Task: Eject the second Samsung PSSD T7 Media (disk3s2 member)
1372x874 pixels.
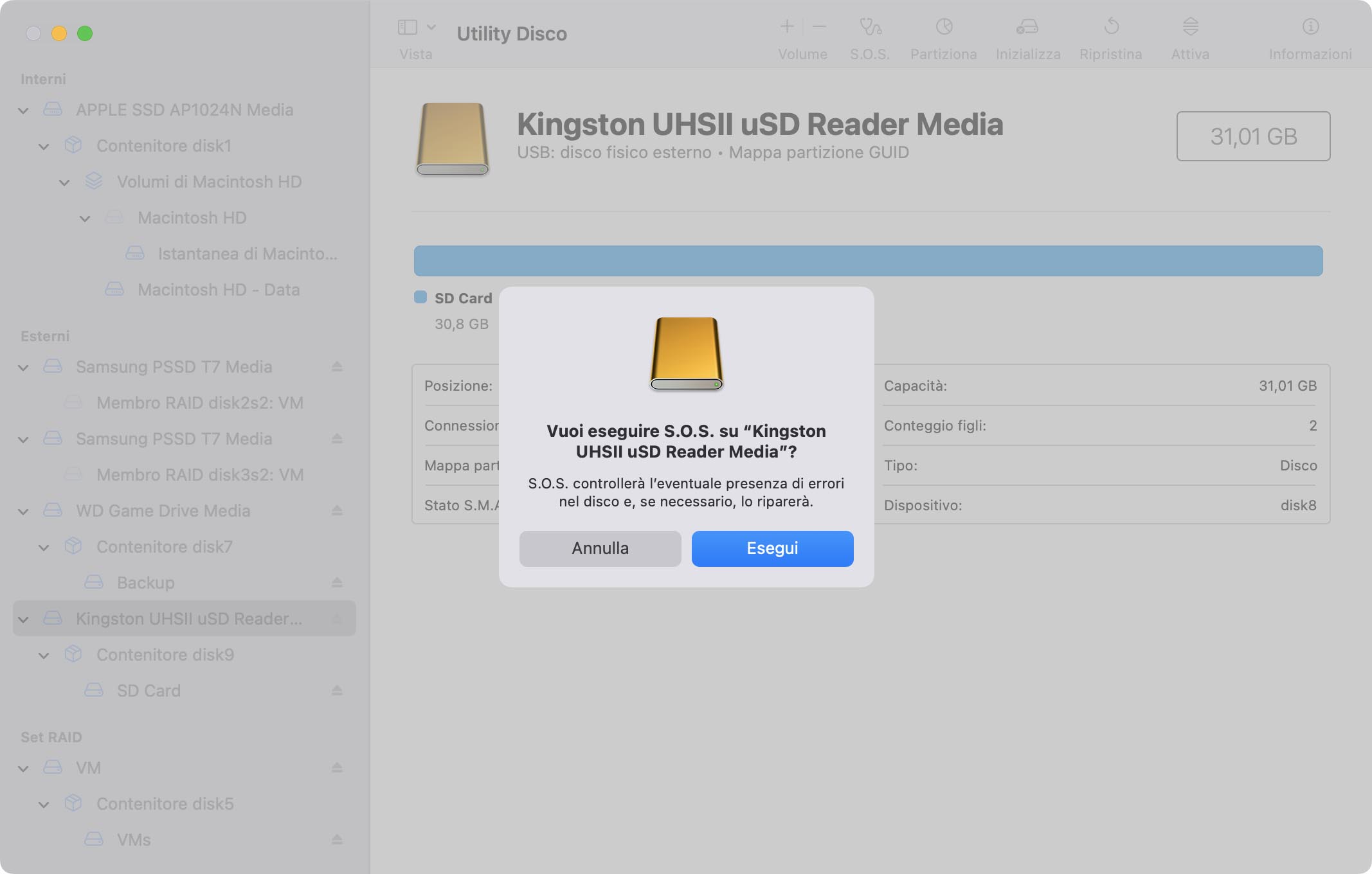Action: 337,438
